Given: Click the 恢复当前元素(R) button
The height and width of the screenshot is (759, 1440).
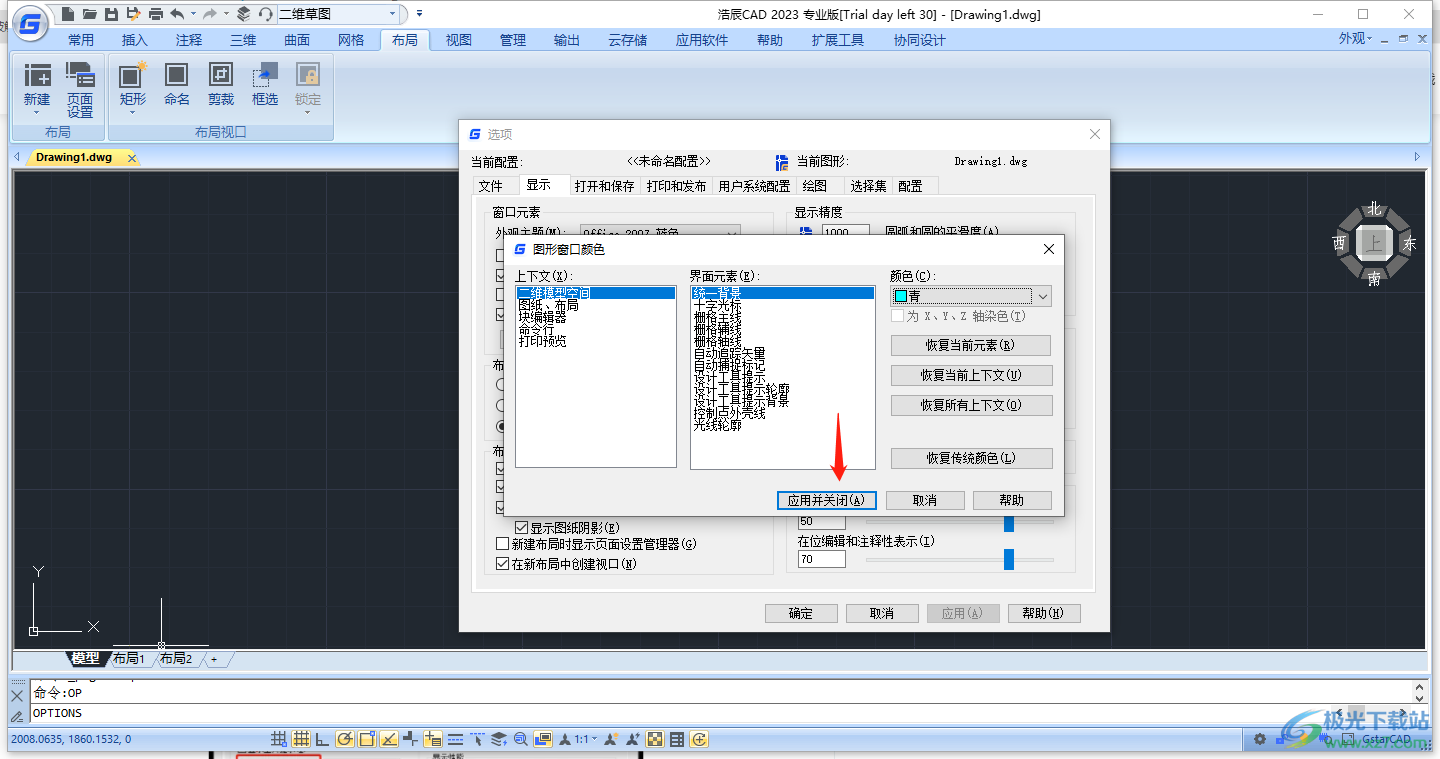Looking at the screenshot, I should pyautogui.click(x=970, y=345).
